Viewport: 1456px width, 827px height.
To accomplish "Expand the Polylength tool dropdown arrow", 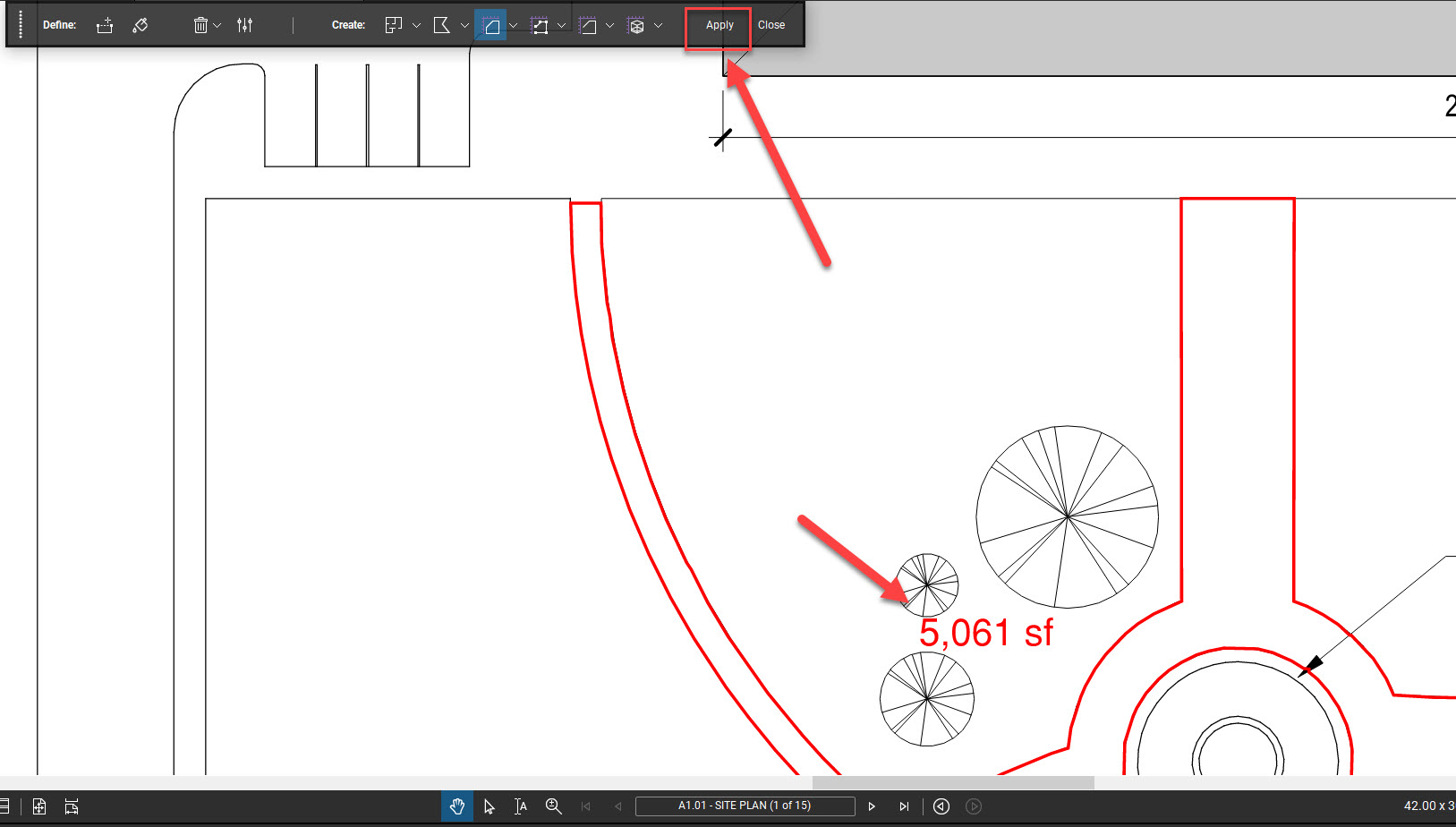I will [561, 26].
